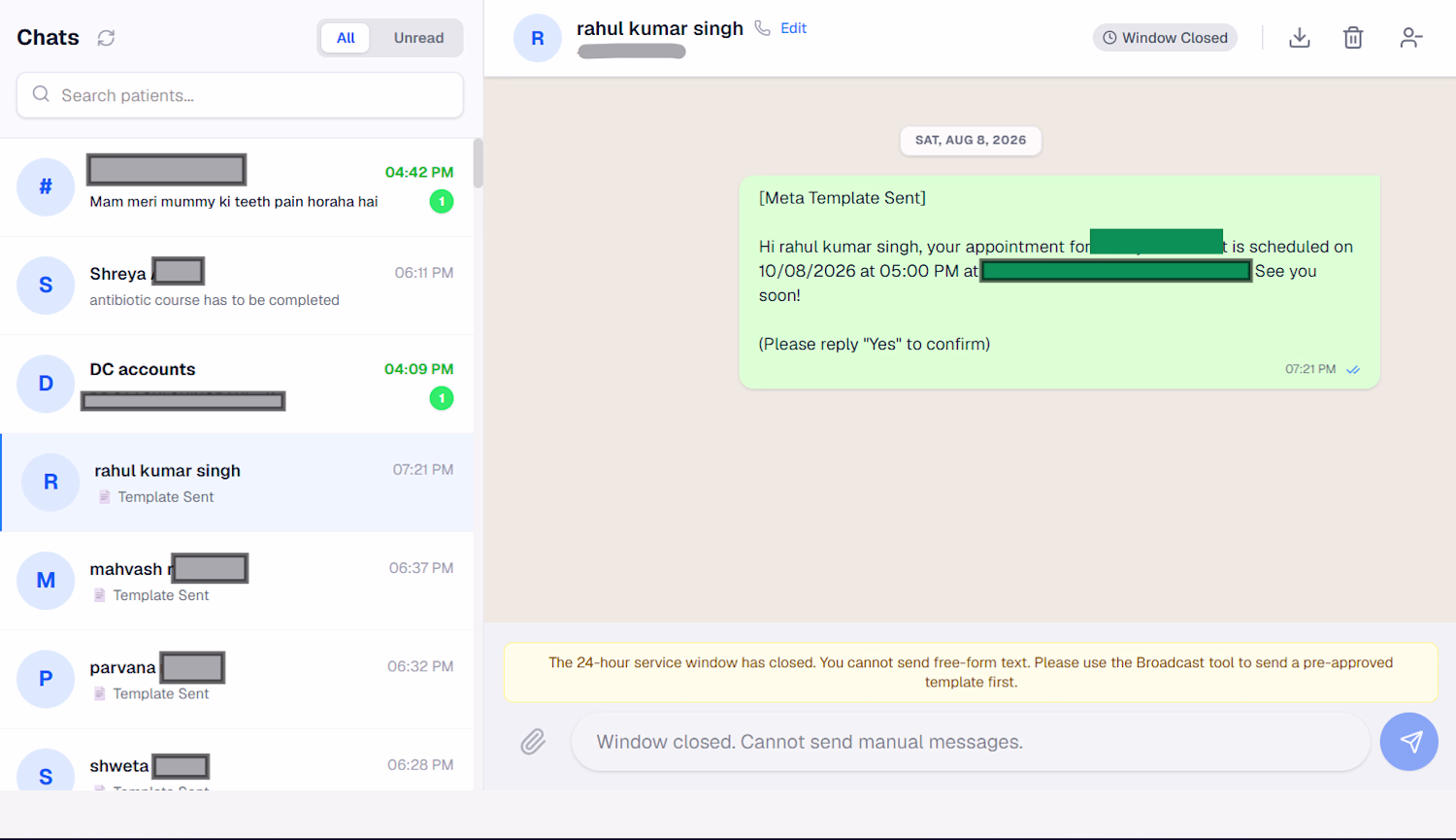
Task: Click the phone icon beside rahul kumar singh
Action: coord(763,28)
